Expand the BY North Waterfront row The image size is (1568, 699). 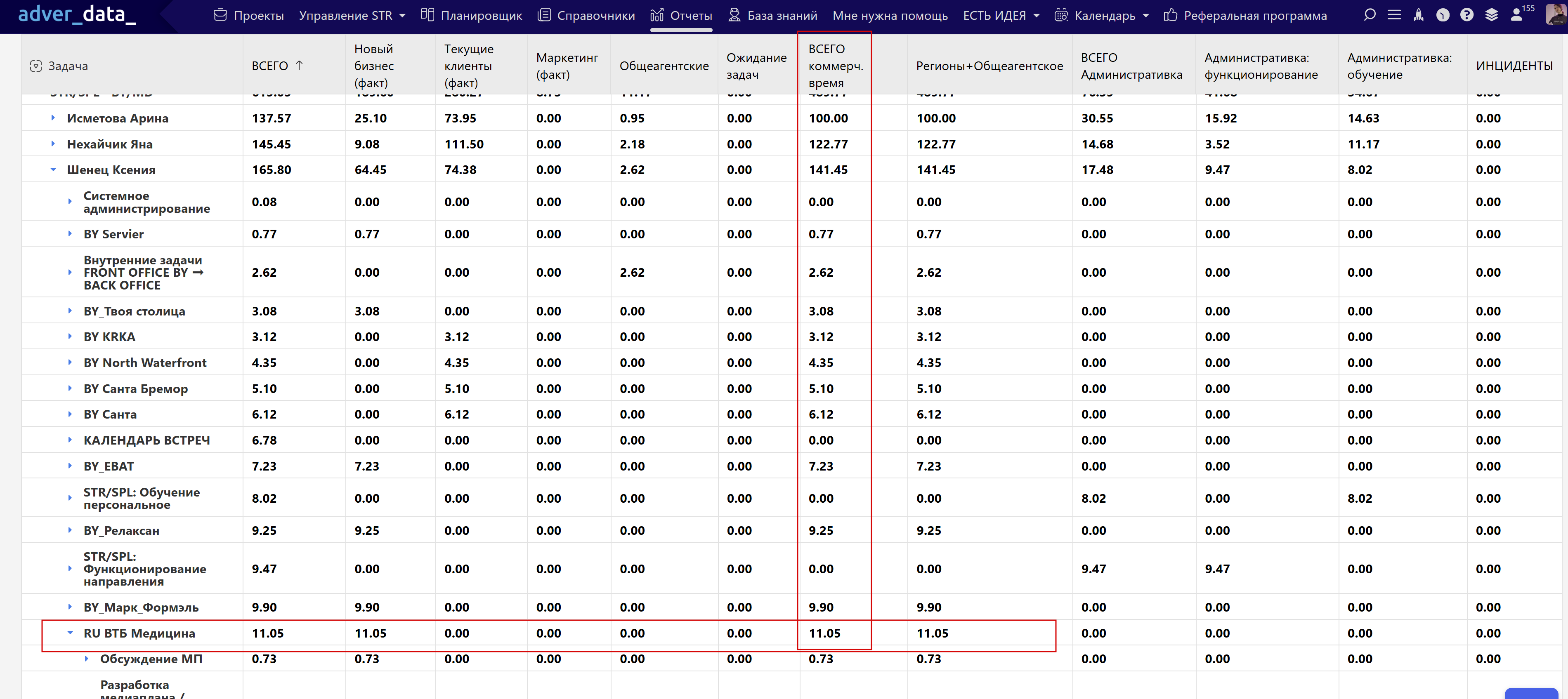[x=70, y=362]
